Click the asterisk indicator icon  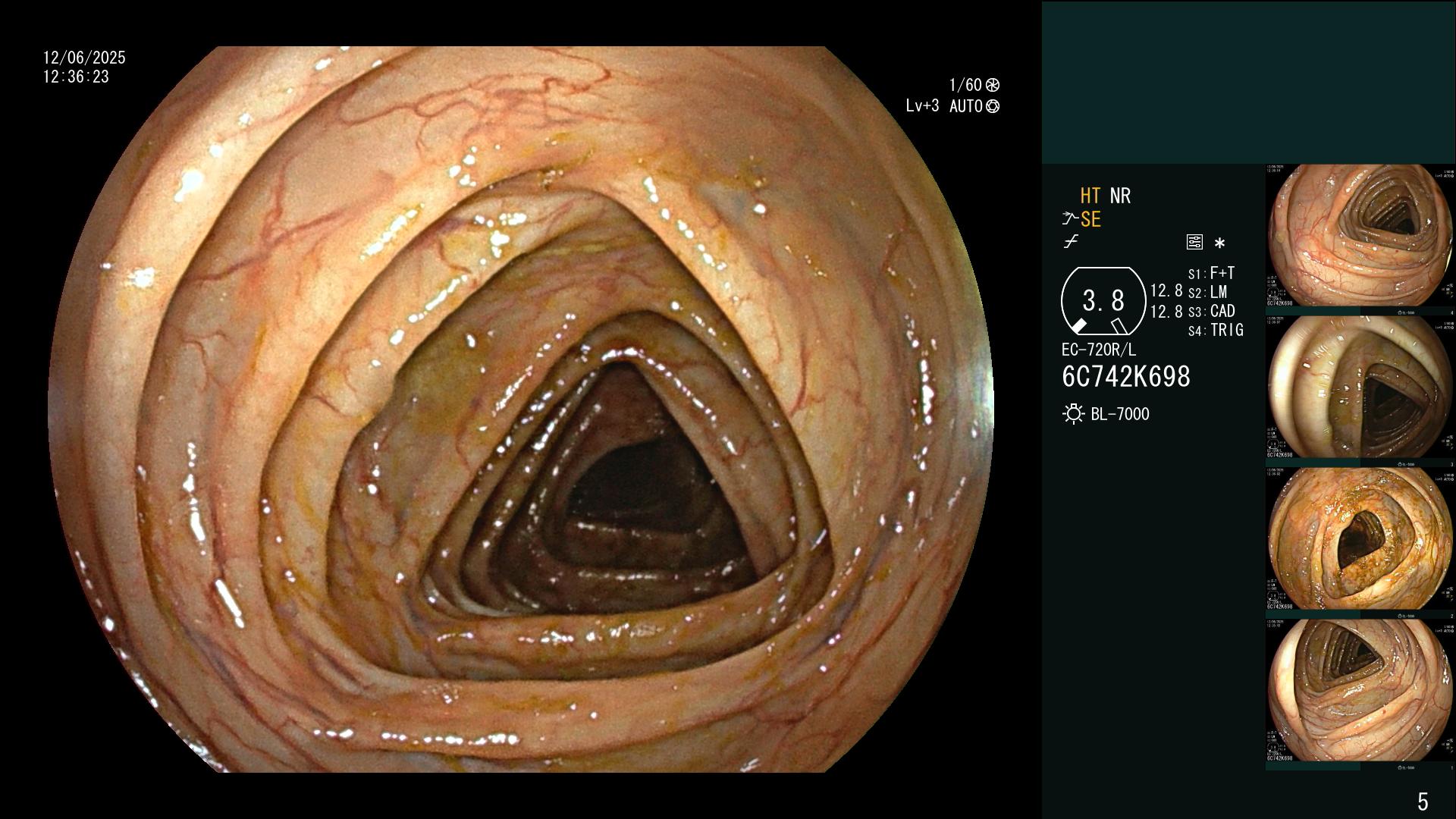1219,243
